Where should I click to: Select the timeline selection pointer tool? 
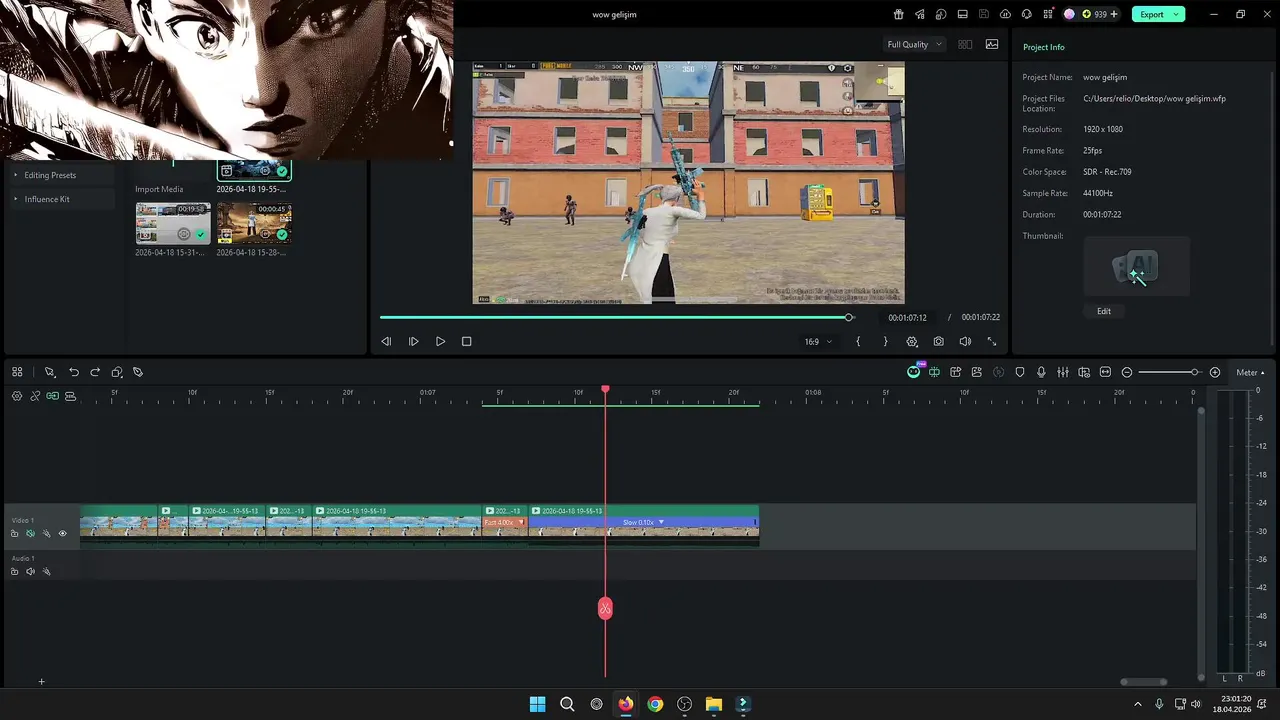coord(49,372)
